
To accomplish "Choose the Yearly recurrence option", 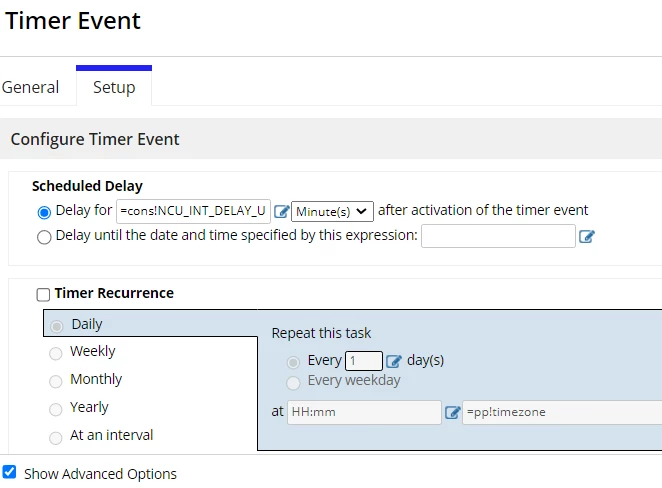I will pos(56,409).
